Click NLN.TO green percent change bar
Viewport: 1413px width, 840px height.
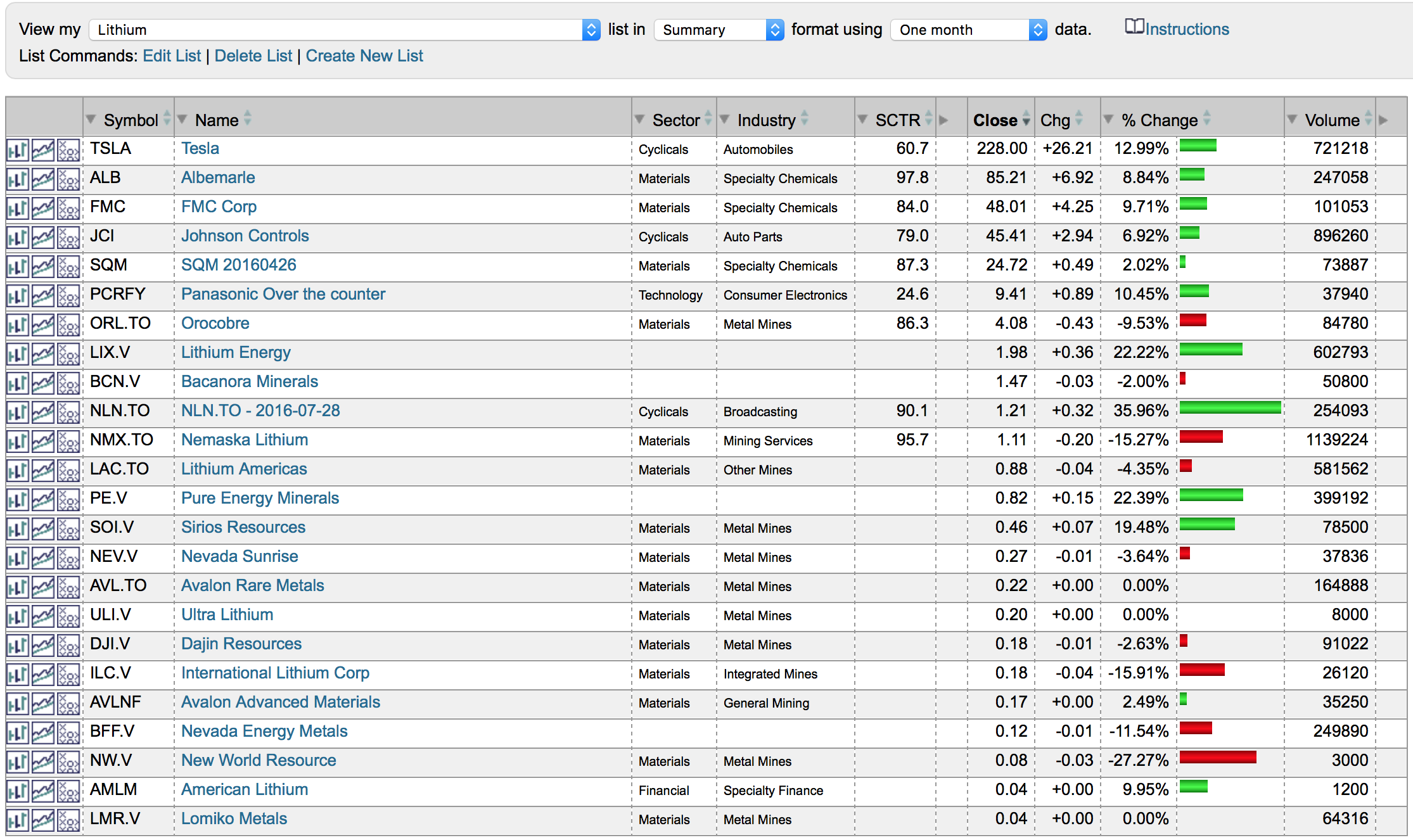(x=1229, y=408)
